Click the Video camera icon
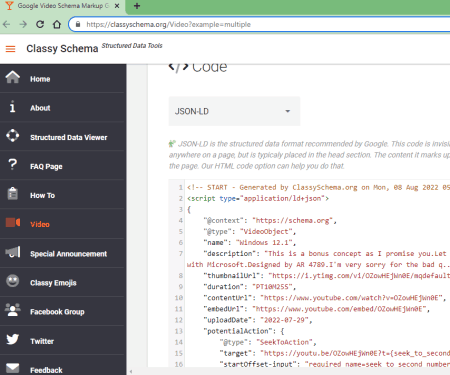 (13, 222)
